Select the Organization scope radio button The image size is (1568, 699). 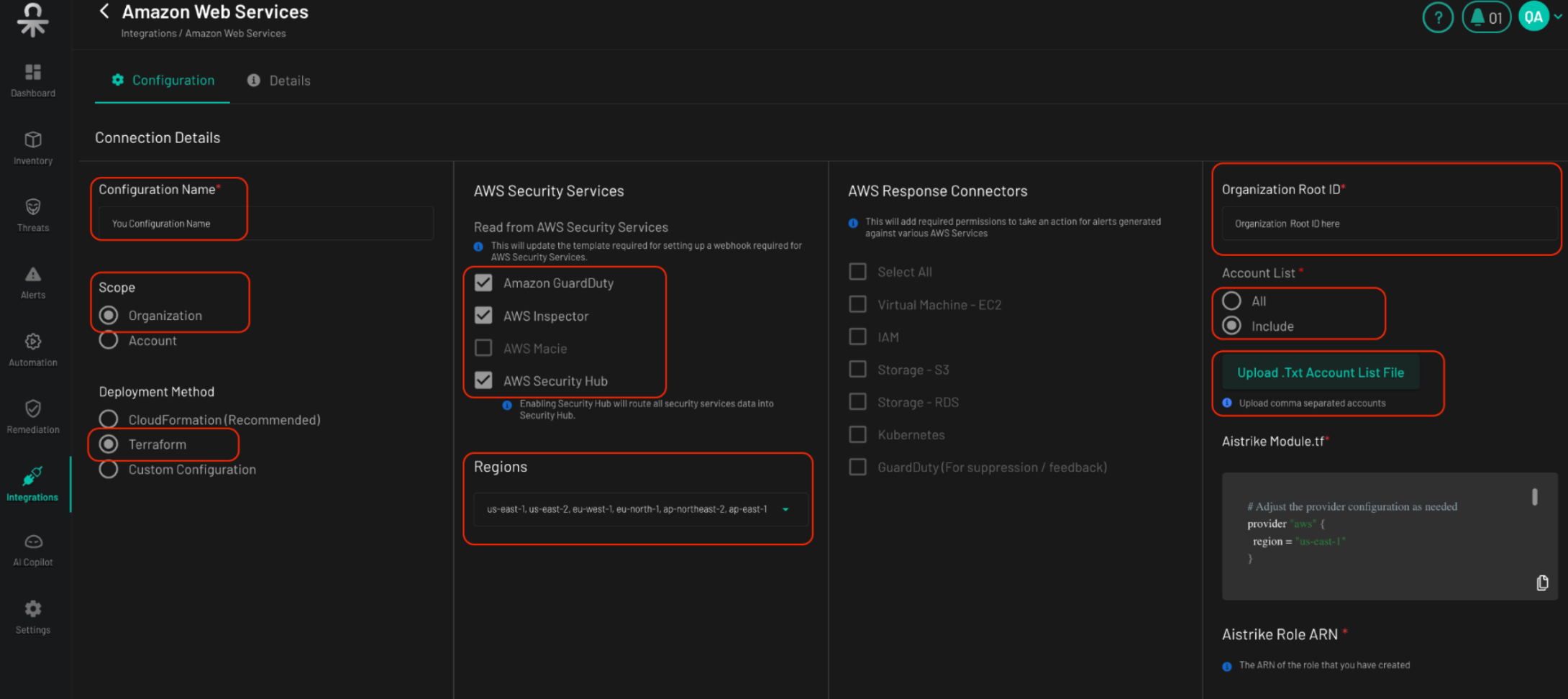coord(109,315)
